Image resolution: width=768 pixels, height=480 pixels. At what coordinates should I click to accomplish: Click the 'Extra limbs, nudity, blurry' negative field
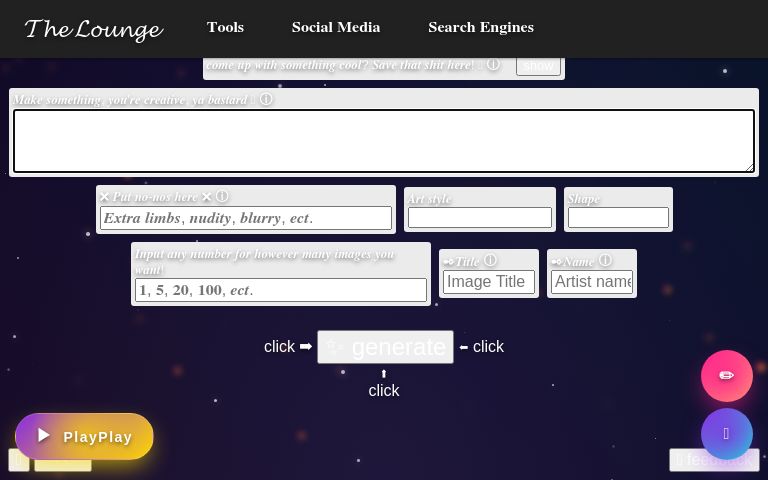[245, 218]
